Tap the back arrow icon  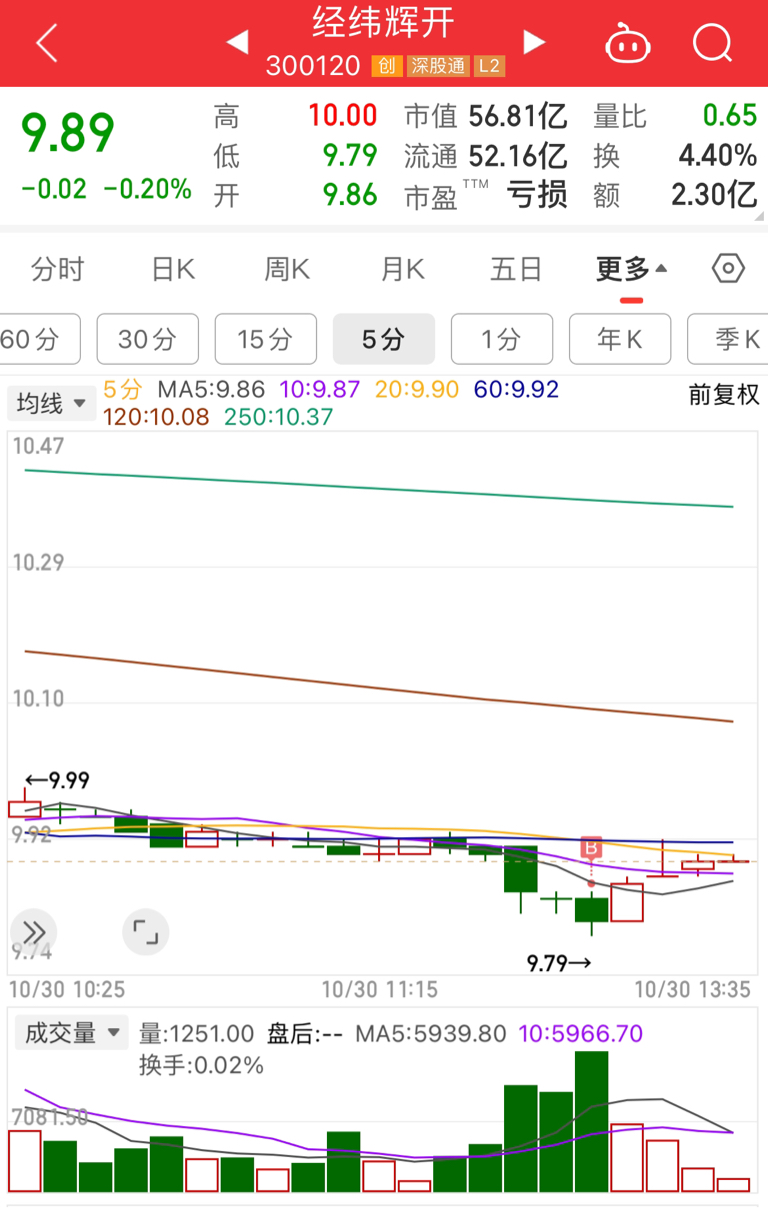point(47,43)
